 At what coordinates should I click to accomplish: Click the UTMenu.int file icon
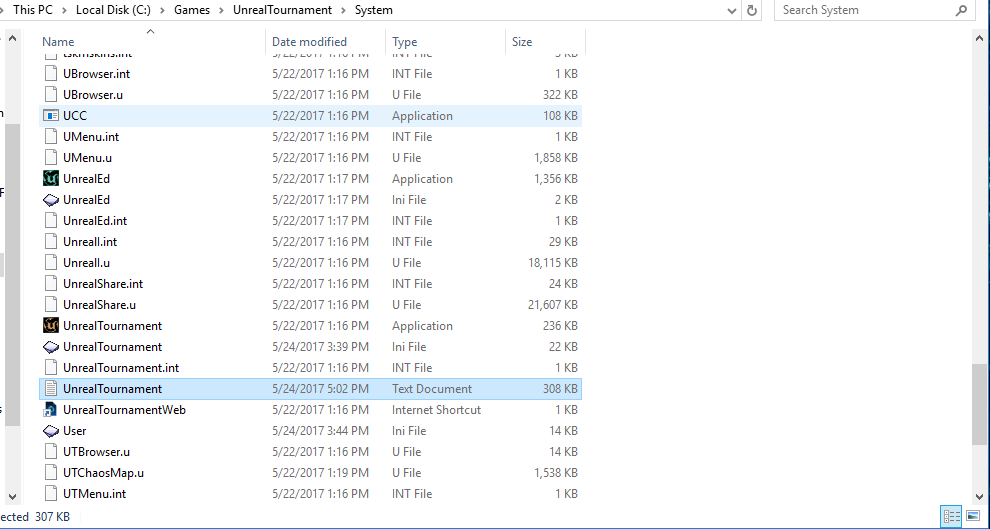click(x=51, y=494)
